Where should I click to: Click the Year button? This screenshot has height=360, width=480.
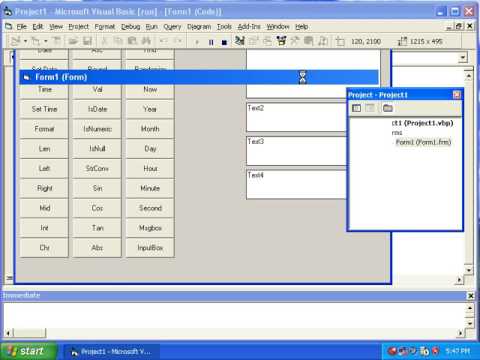coord(150,109)
